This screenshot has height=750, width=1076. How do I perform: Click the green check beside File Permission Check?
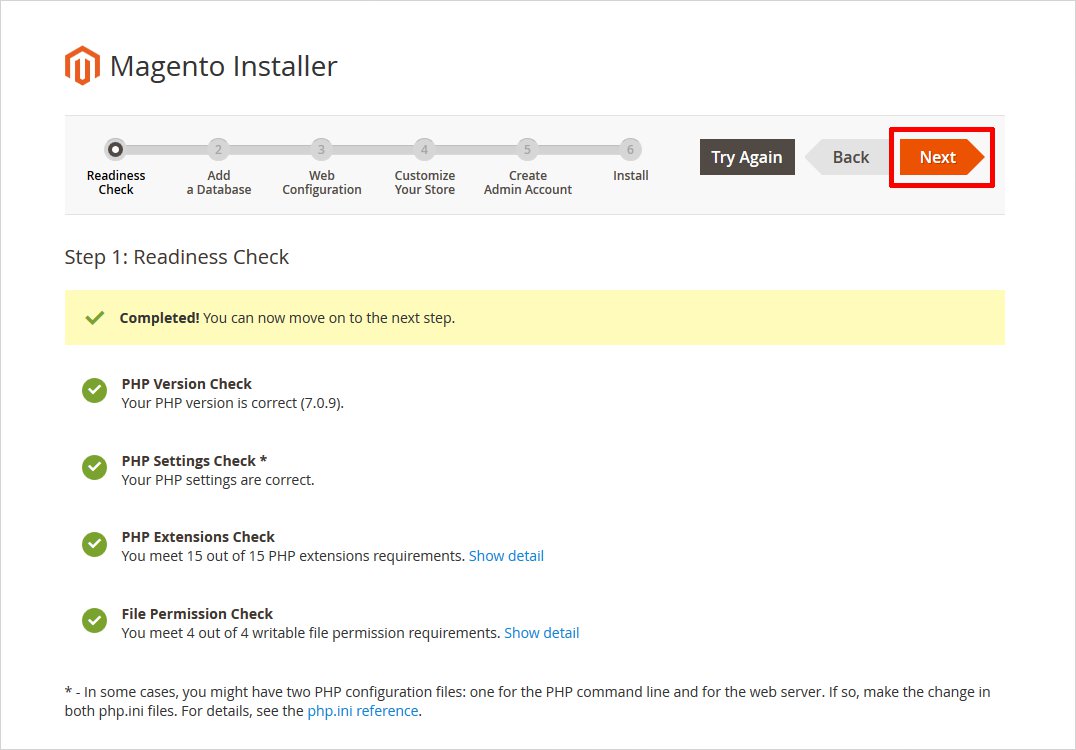coord(94,621)
